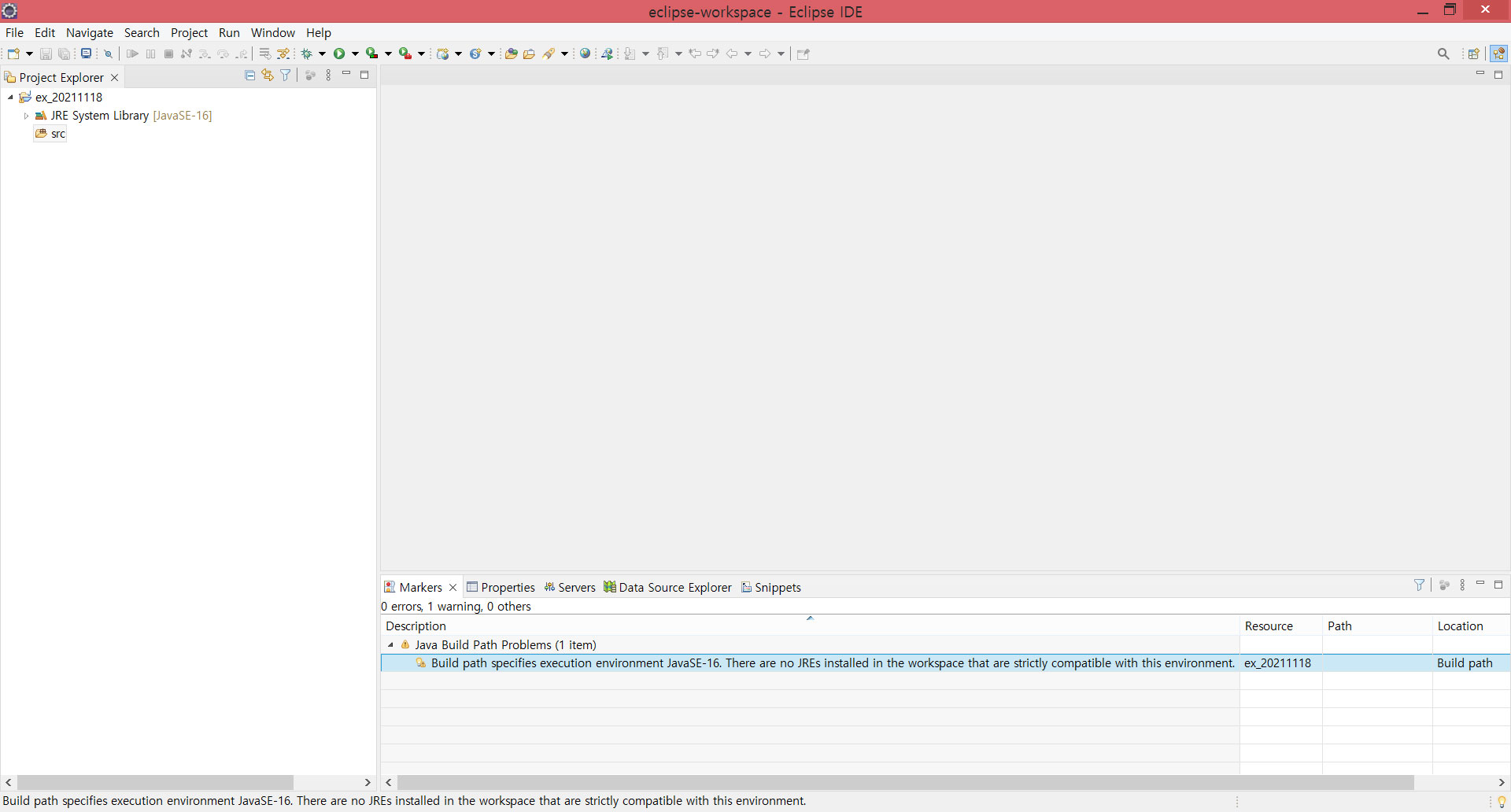Image resolution: width=1511 pixels, height=812 pixels.
Task: Open the Project menu
Action: pyautogui.click(x=189, y=32)
